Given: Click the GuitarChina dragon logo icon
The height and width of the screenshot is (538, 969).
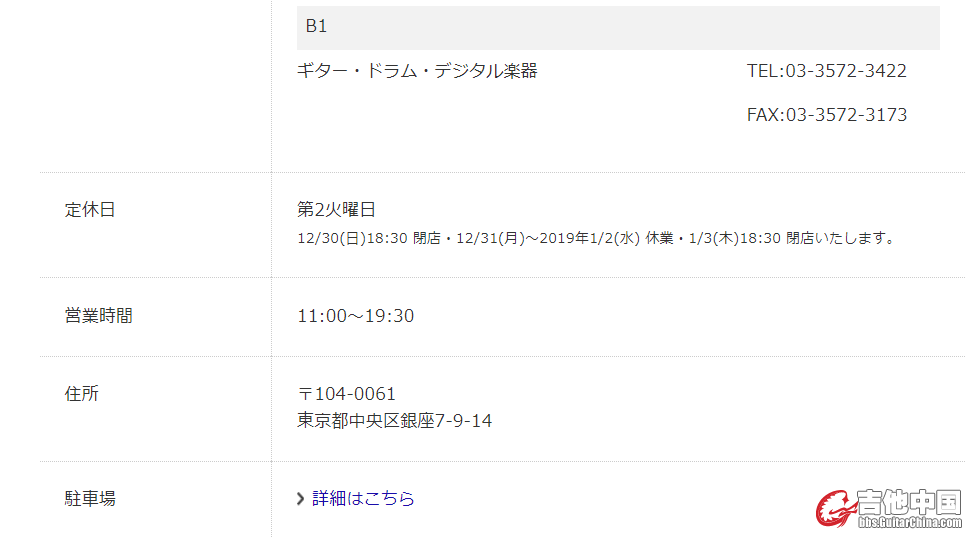Looking at the screenshot, I should click(836, 508).
